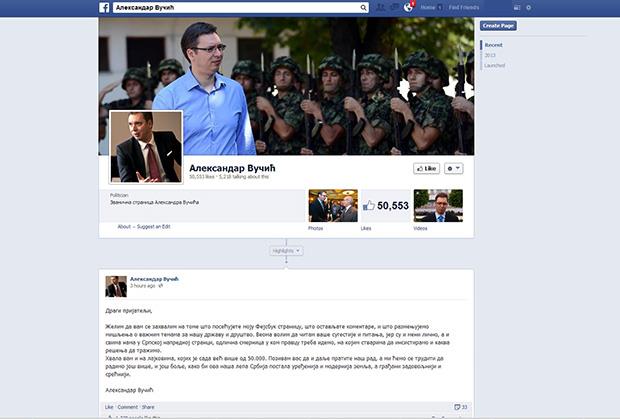Click the Facebook logo in the top bar
This screenshot has height=419, width=620.
point(104,7)
